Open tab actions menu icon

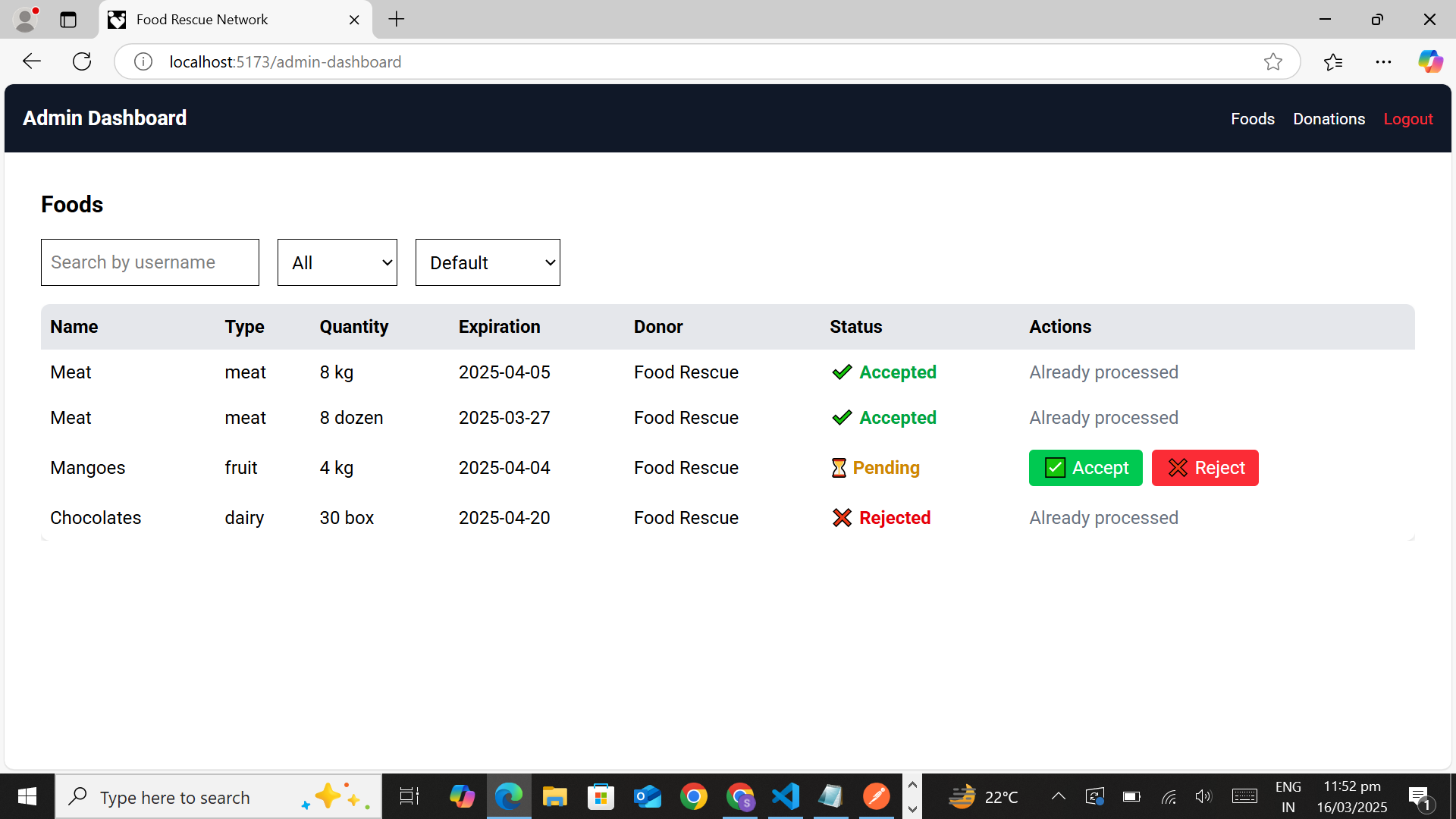coord(68,20)
